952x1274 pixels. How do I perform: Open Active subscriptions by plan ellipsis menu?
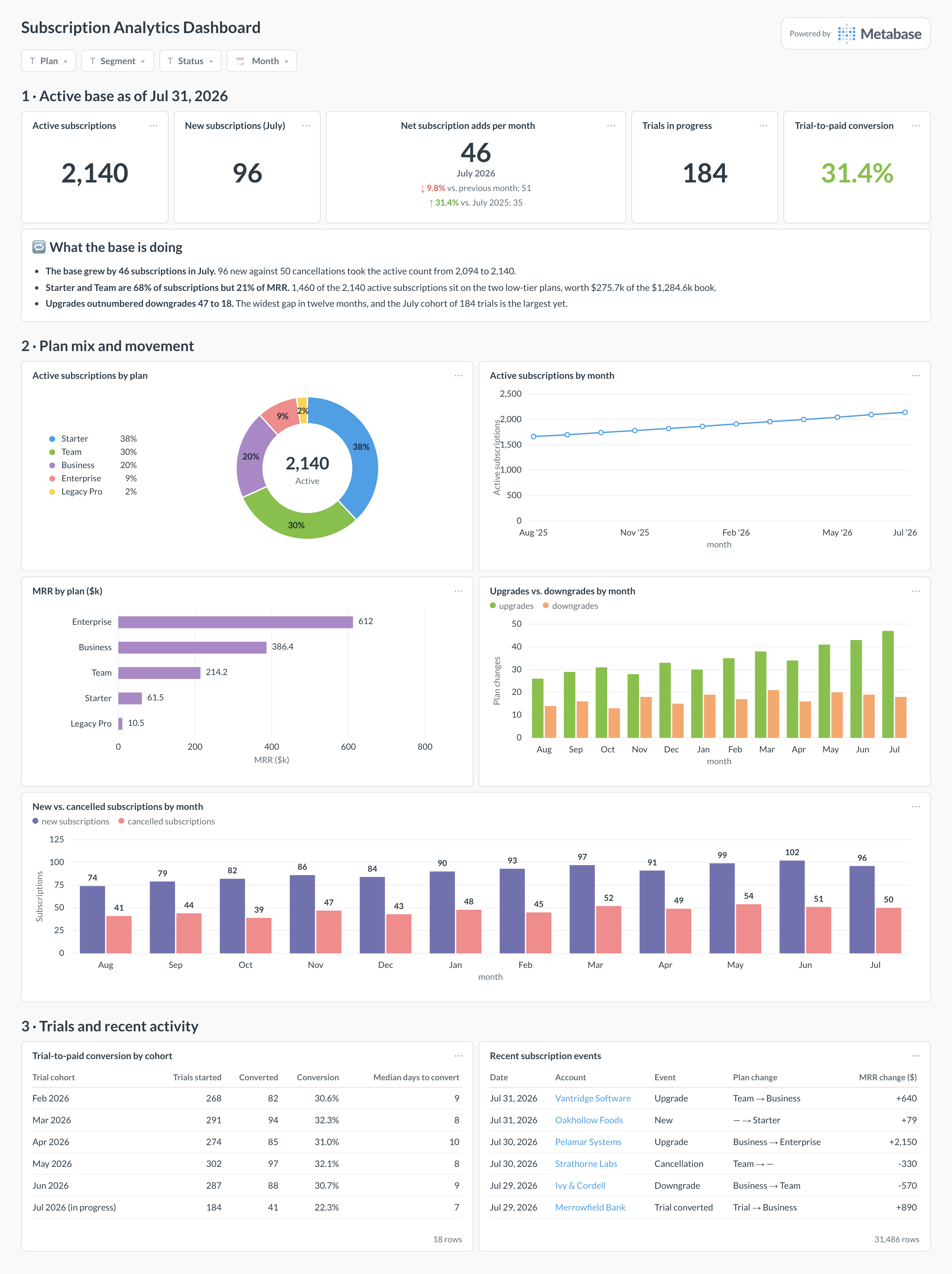(458, 376)
